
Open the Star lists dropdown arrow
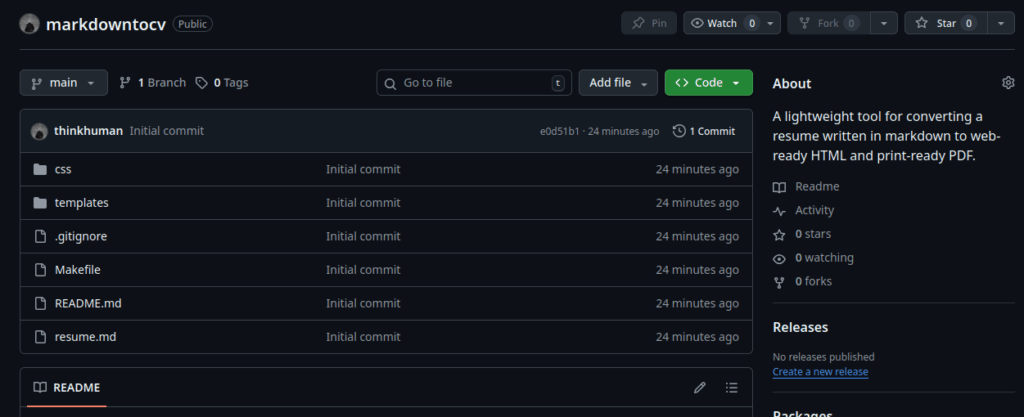(1001, 23)
